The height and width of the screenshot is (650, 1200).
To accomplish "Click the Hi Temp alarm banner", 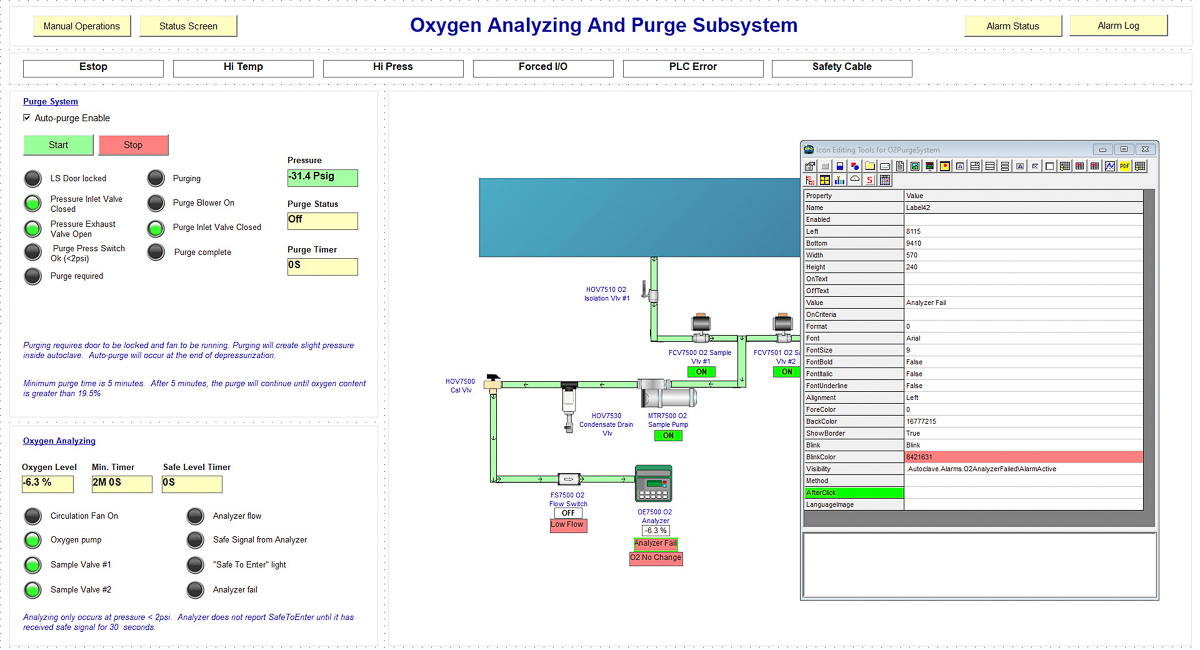I will click(x=243, y=68).
